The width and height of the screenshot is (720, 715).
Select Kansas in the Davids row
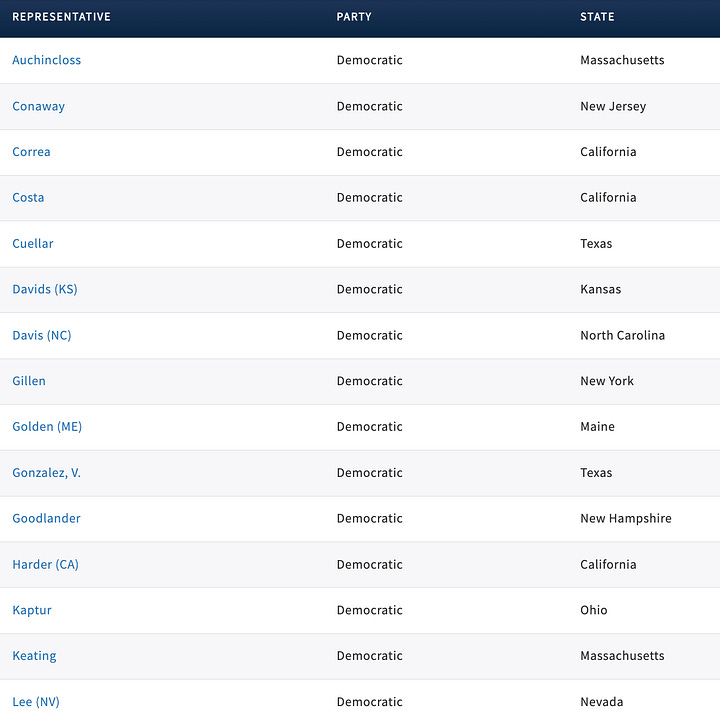coord(601,289)
